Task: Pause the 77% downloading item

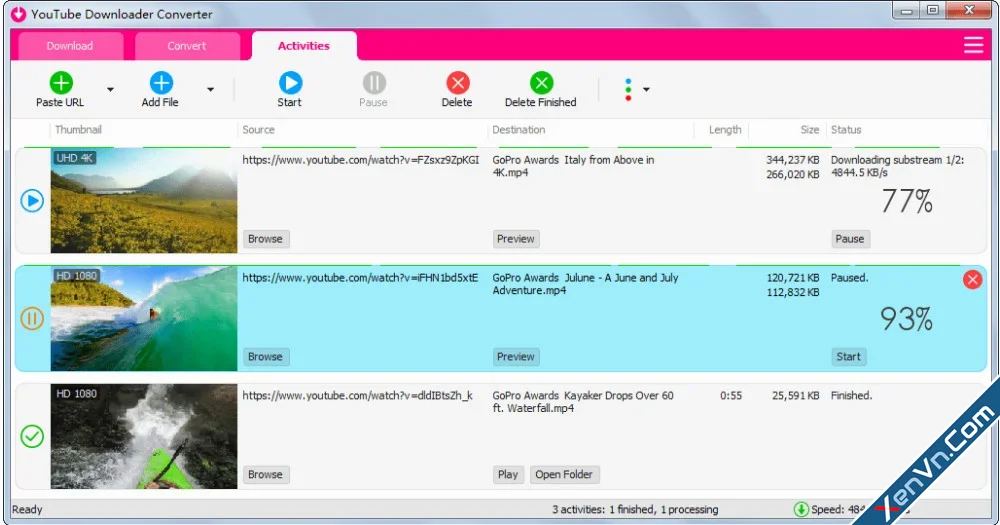Action: click(x=850, y=239)
